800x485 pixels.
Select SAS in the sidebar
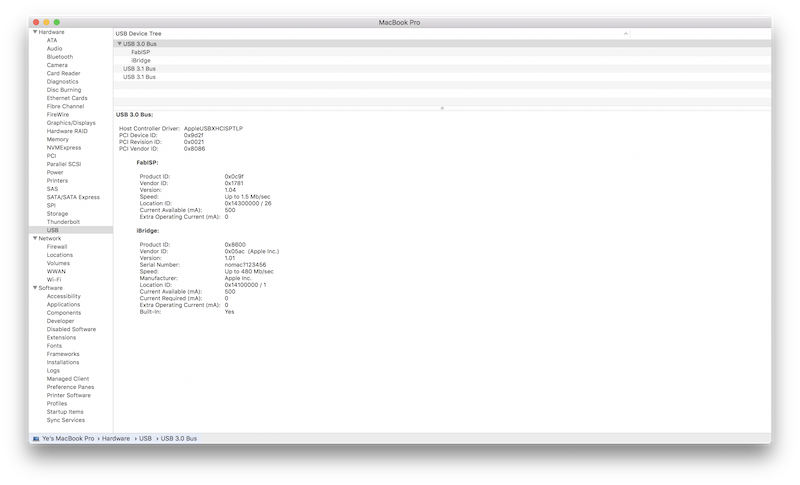point(52,189)
